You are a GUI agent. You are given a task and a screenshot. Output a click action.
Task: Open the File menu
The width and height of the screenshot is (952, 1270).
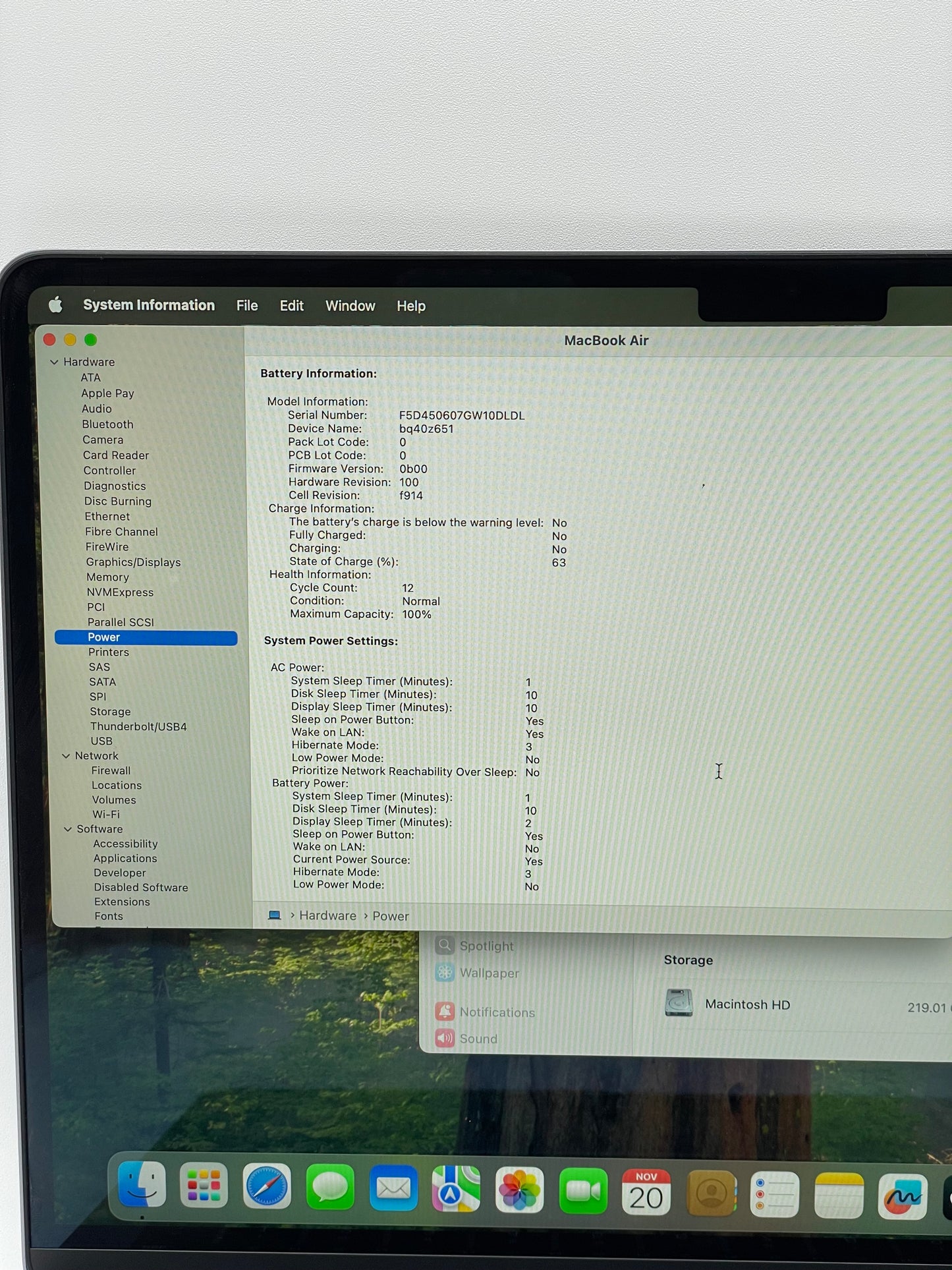click(x=247, y=306)
